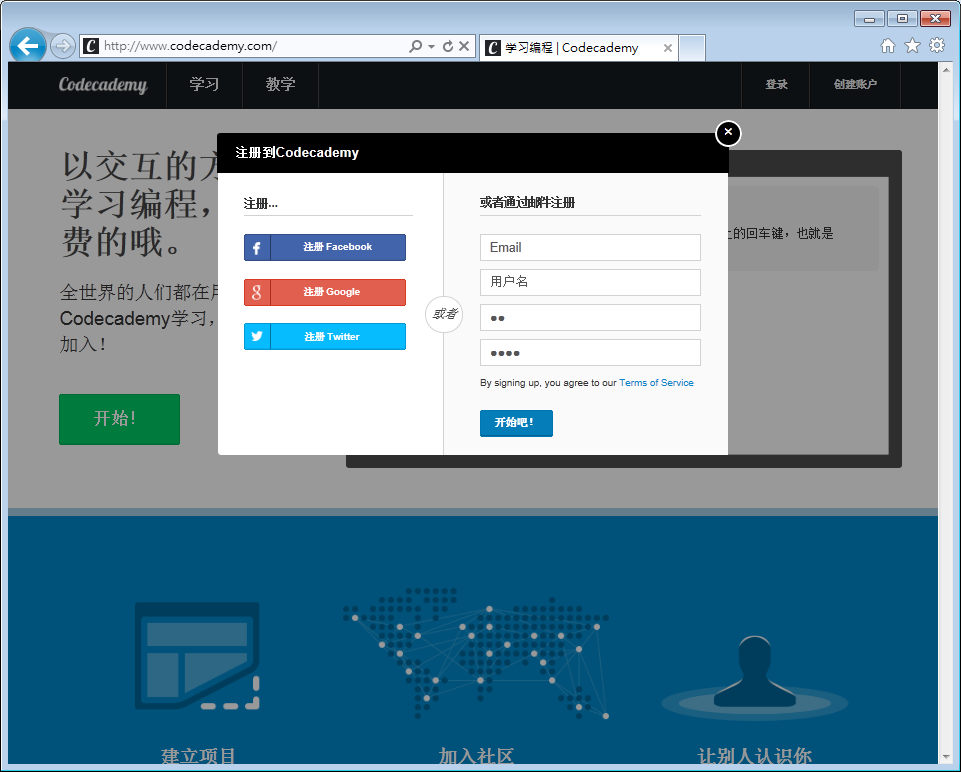Click the scrollbar down arrow
Image resolution: width=961 pixels, height=772 pixels.
946,757
